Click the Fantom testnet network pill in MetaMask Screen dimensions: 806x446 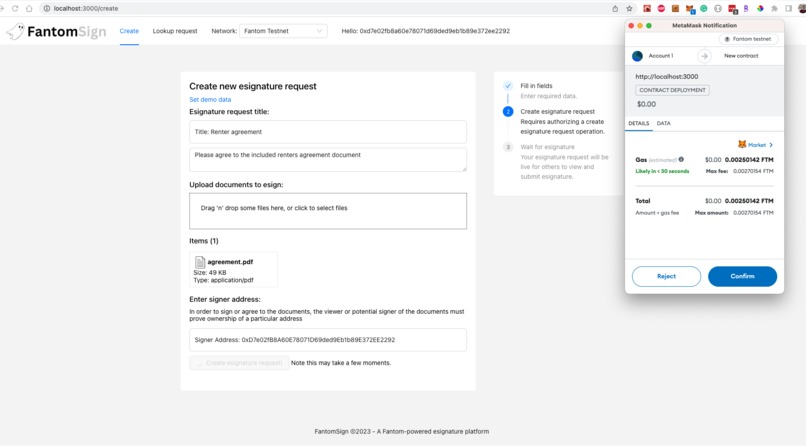coord(748,39)
